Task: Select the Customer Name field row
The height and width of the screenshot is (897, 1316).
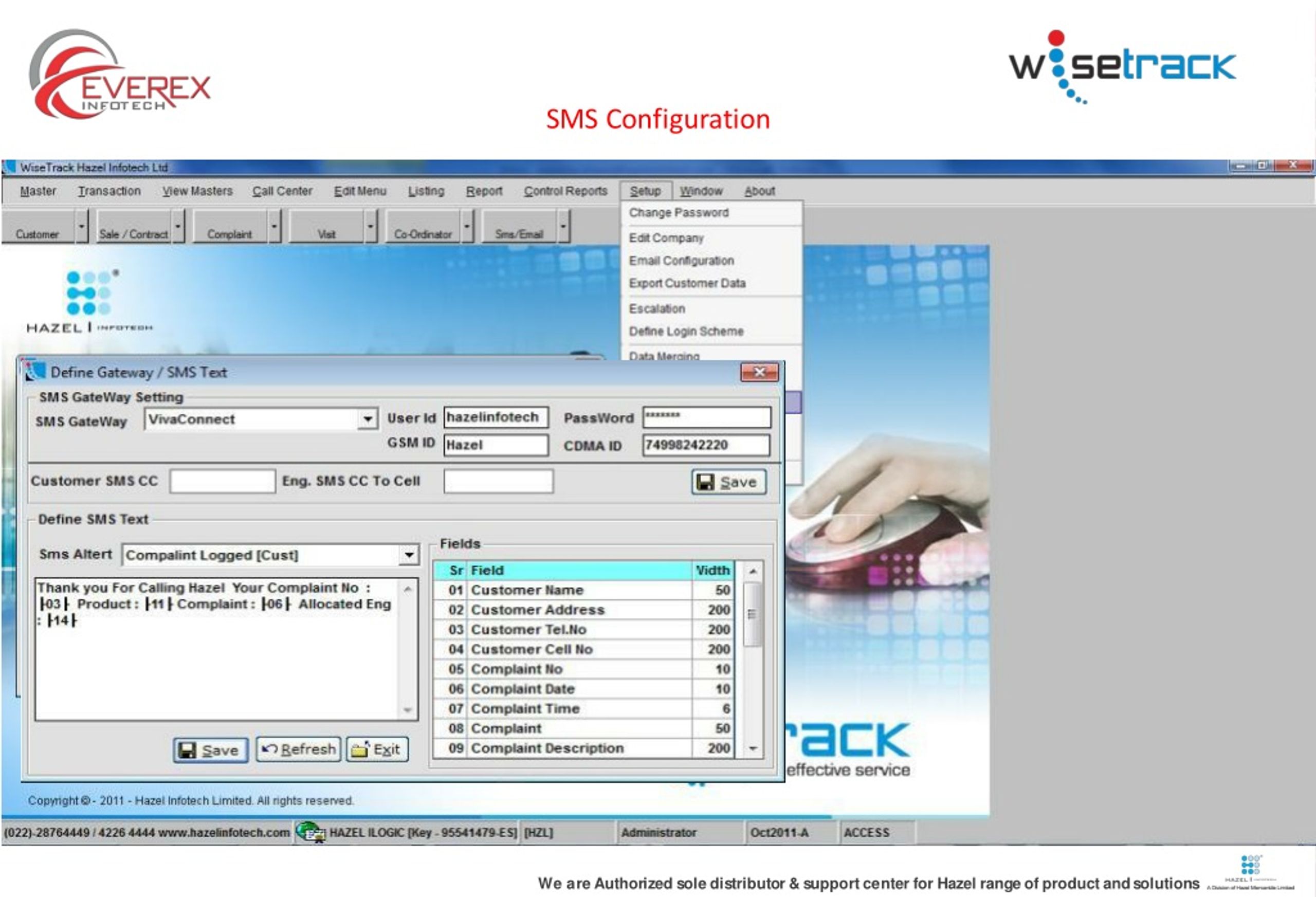Action: (x=583, y=590)
